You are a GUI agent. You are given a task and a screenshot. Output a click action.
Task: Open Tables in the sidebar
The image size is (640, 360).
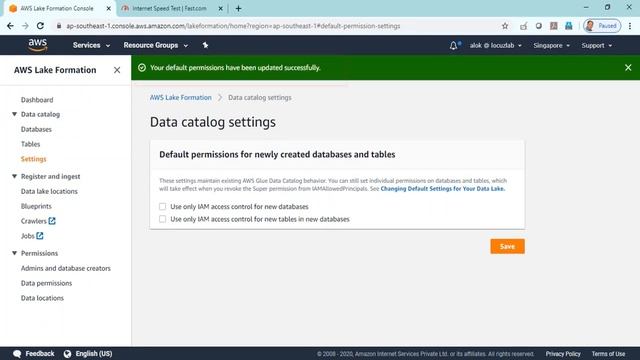30,144
